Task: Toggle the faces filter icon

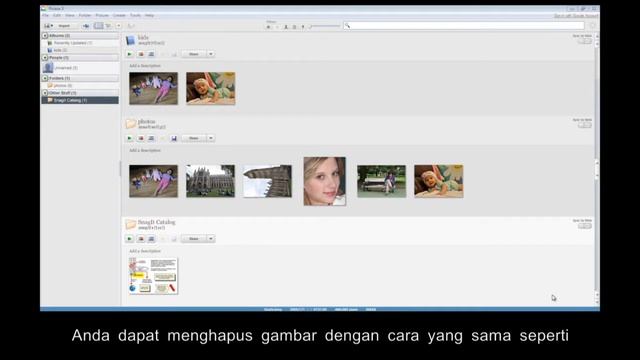Action: tap(286, 27)
